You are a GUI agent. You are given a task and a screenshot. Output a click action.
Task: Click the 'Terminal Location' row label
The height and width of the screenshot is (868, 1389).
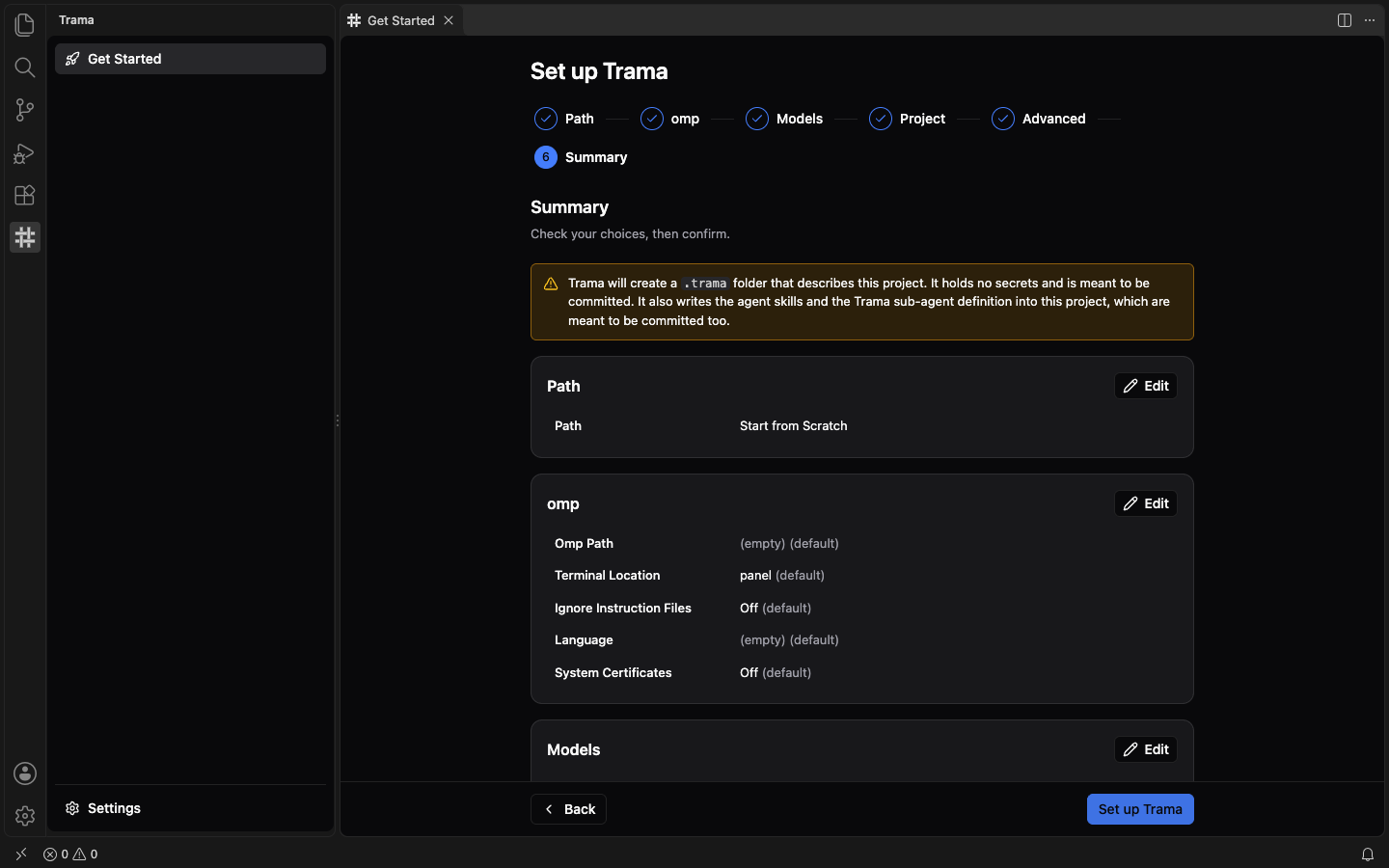(x=607, y=575)
